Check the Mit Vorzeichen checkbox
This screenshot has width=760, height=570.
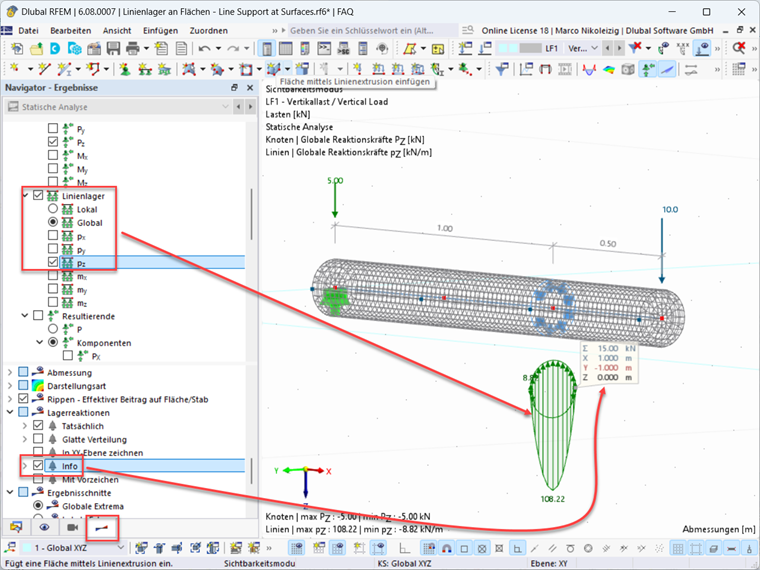click(38, 479)
